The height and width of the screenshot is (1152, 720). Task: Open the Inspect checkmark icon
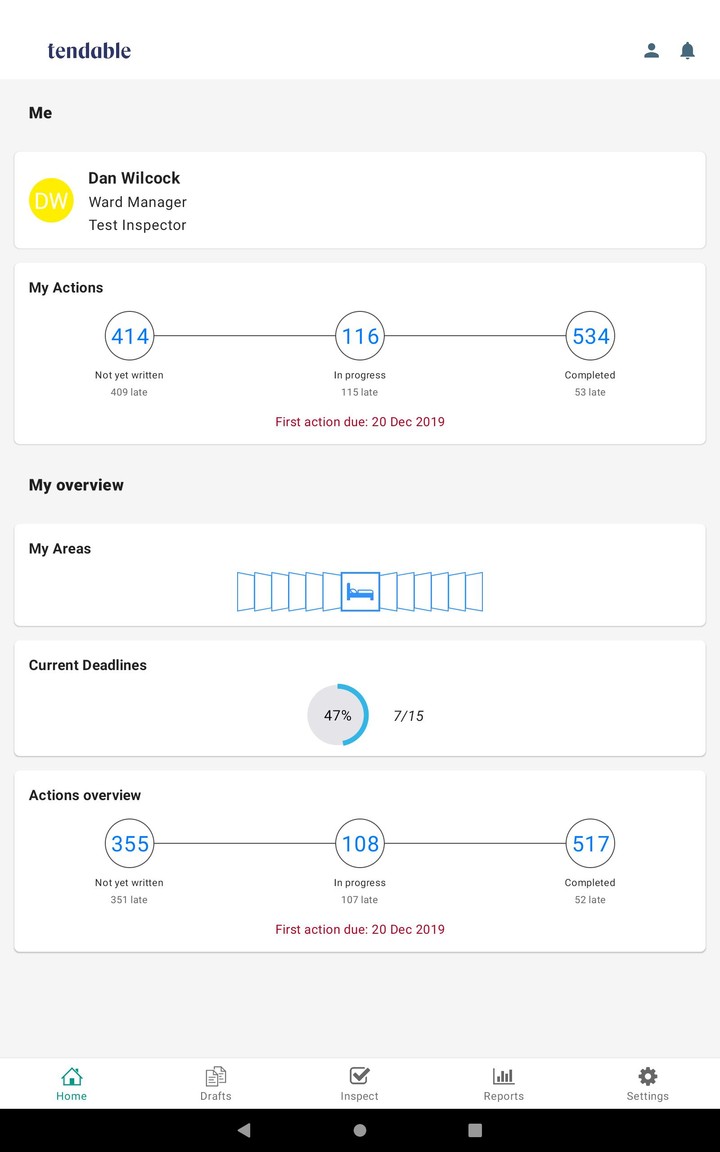coord(359,1077)
